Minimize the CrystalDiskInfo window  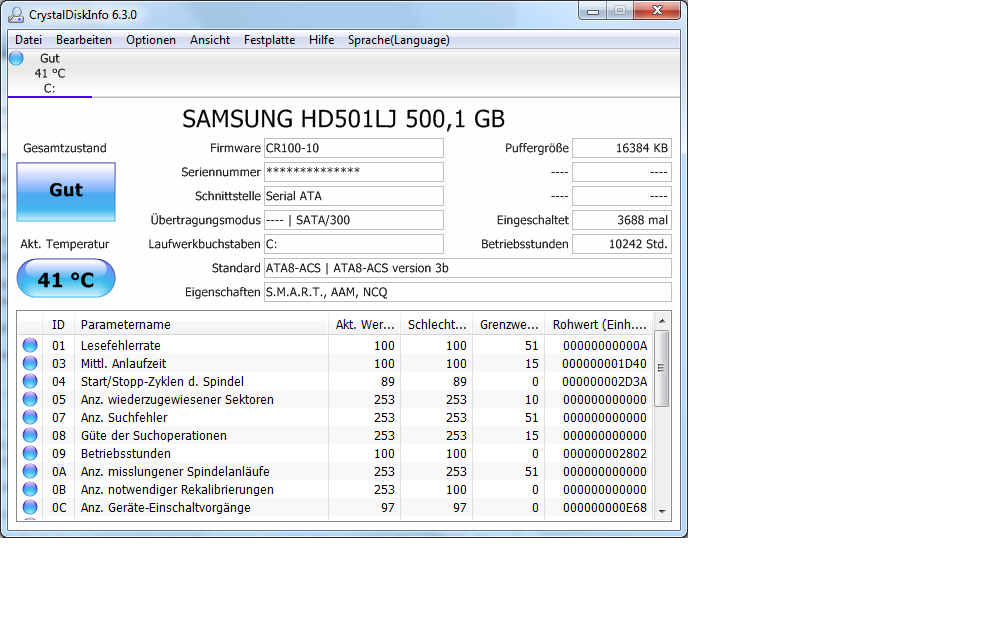[x=593, y=11]
